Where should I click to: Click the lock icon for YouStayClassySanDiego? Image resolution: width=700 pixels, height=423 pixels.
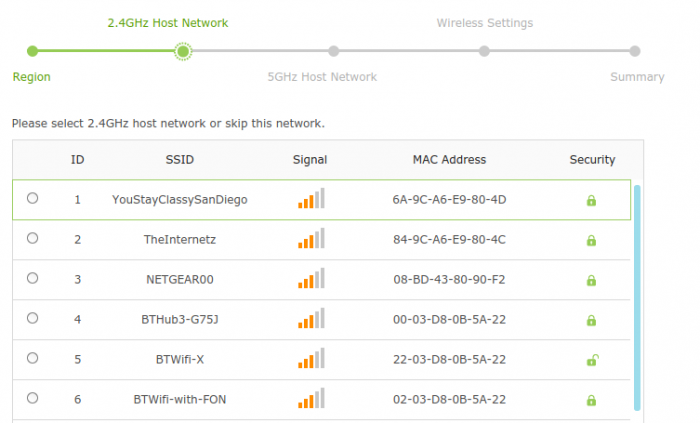(x=591, y=200)
